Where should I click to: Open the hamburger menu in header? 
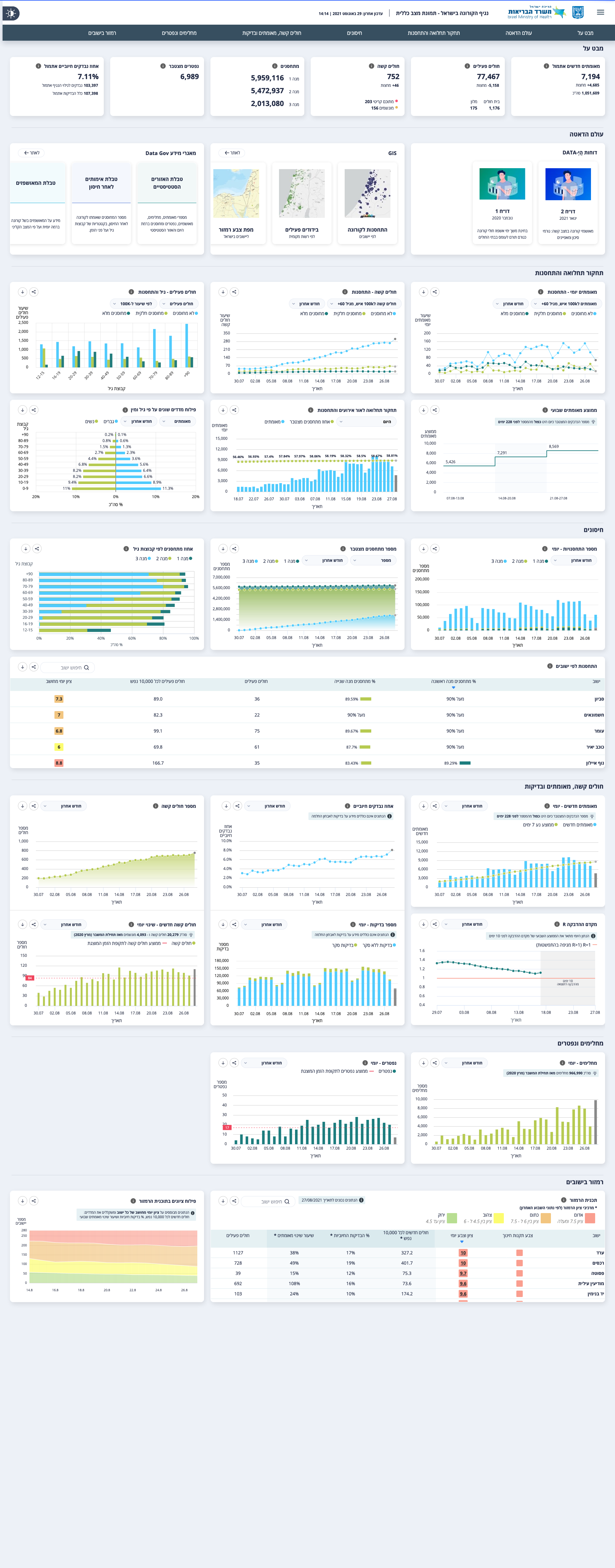(600, 12)
